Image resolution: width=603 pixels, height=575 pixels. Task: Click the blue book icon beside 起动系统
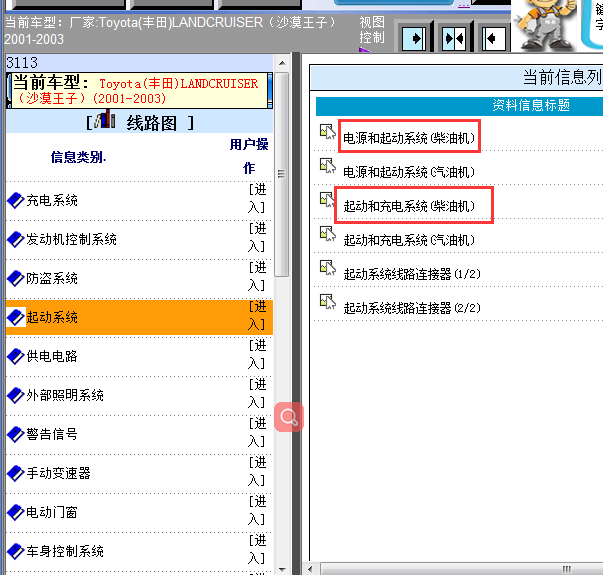point(16,317)
